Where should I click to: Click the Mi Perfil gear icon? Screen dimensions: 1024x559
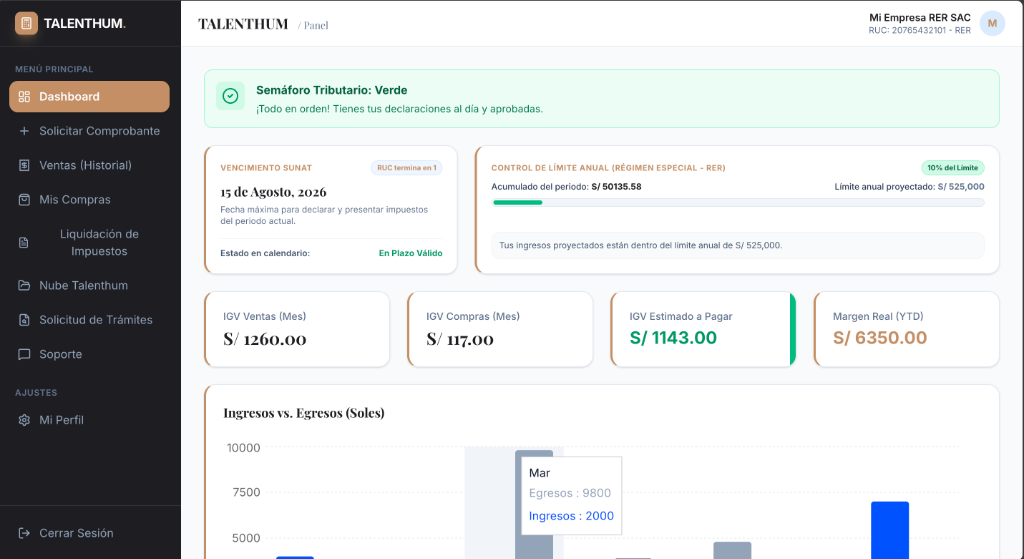click(x=24, y=420)
